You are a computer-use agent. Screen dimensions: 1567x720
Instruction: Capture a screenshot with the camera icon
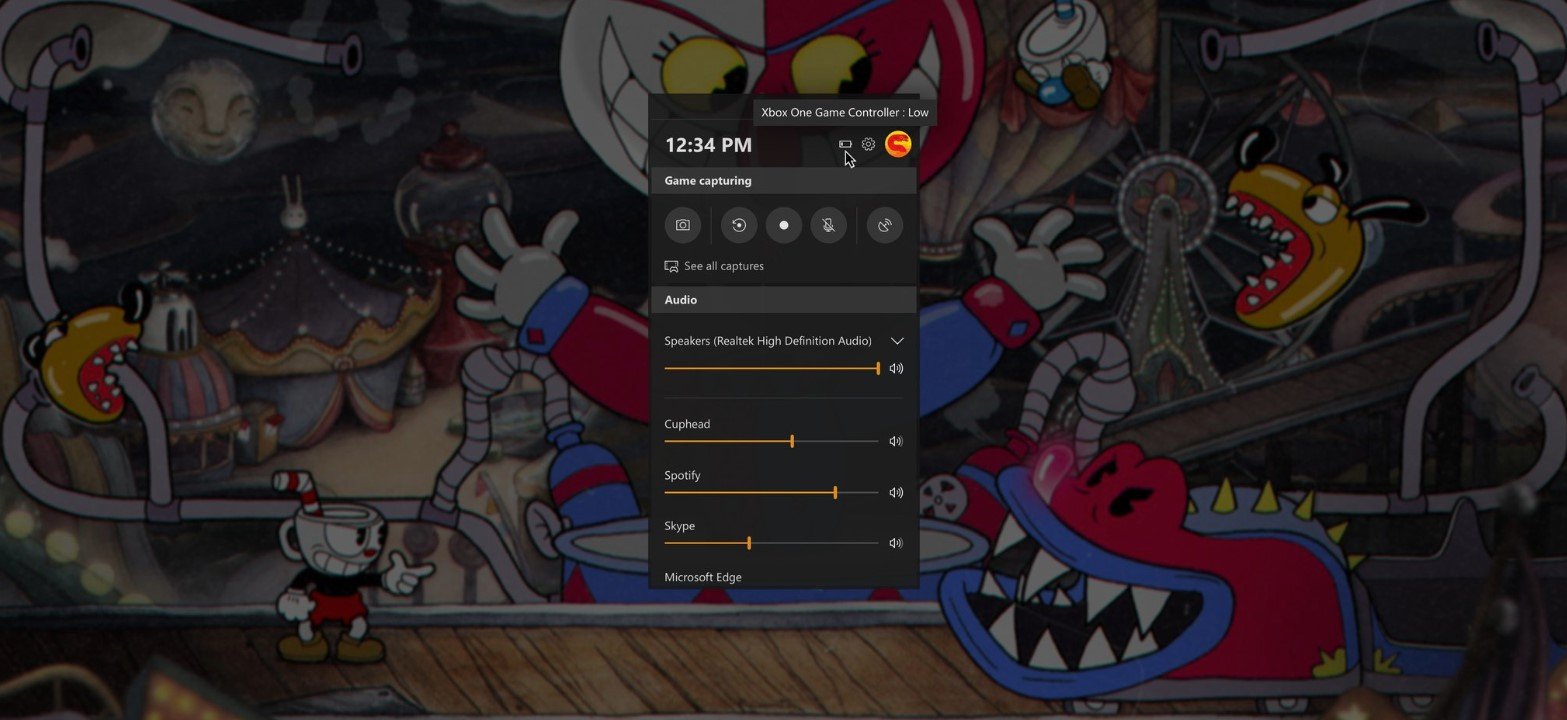click(683, 225)
